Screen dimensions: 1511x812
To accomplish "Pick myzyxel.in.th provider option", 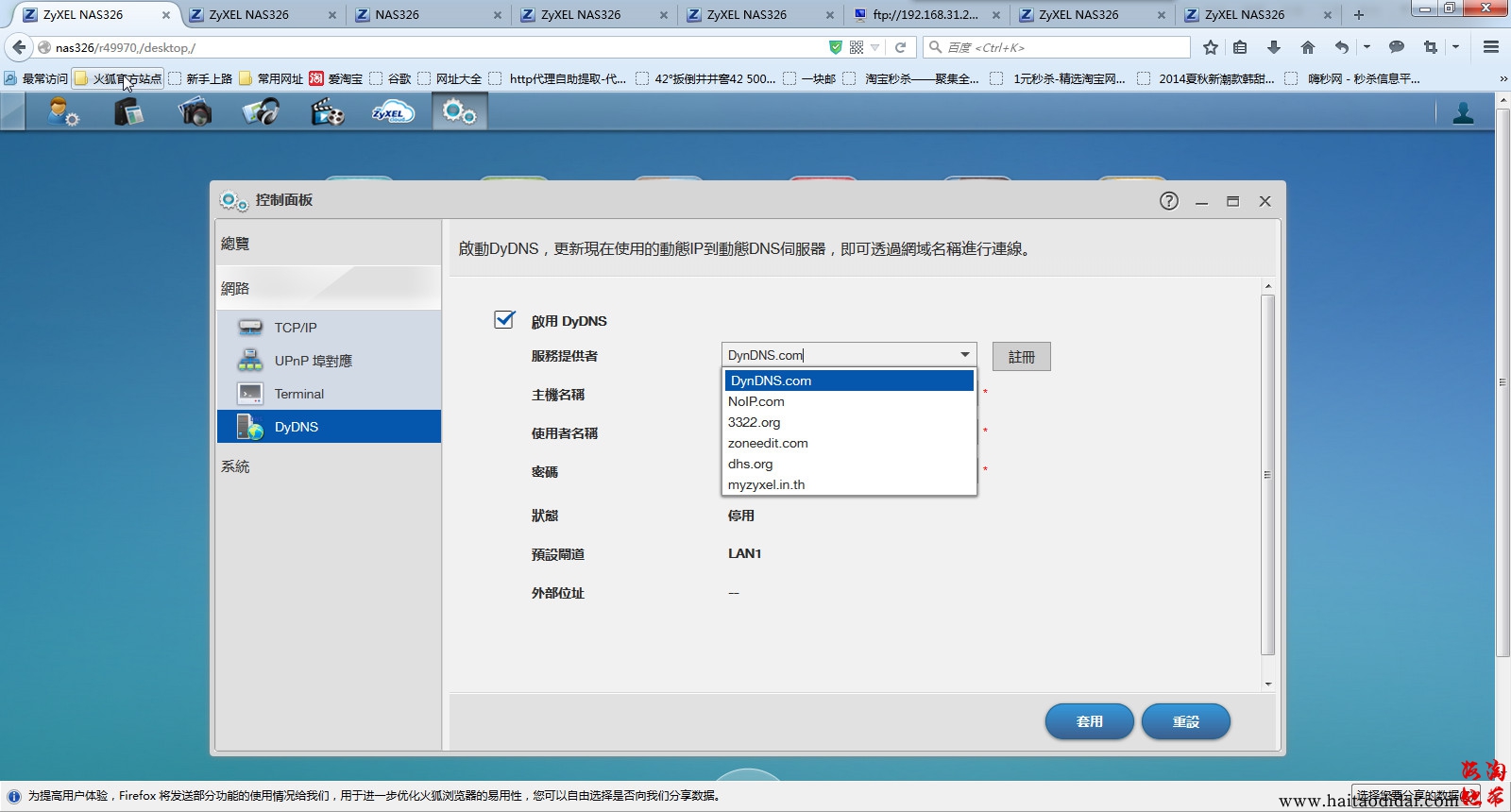I will tap(767, 484).
